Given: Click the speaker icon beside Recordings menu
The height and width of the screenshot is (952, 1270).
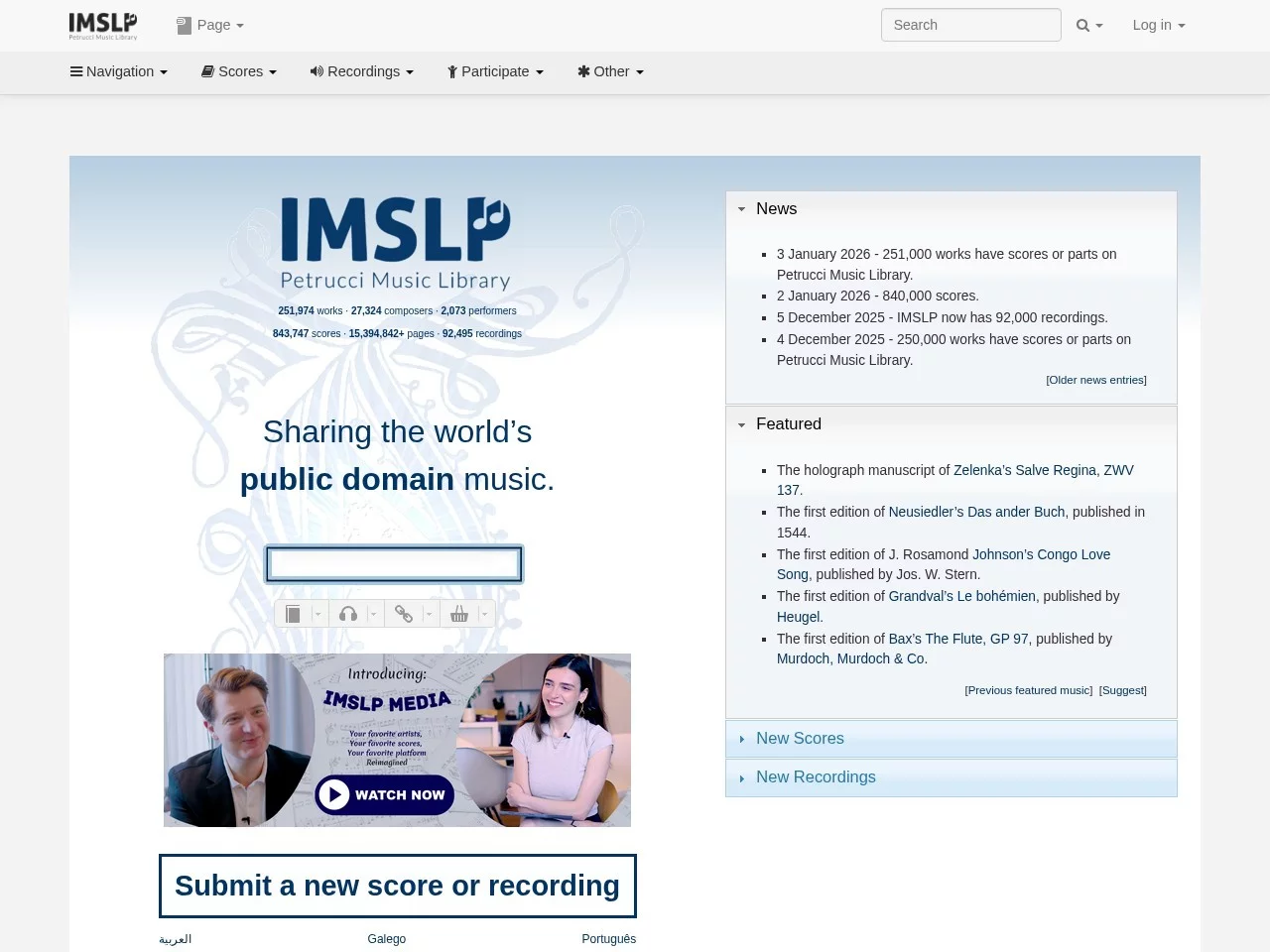Looking at the screenshot, I should pyautogui.click(x=317, y=71).
